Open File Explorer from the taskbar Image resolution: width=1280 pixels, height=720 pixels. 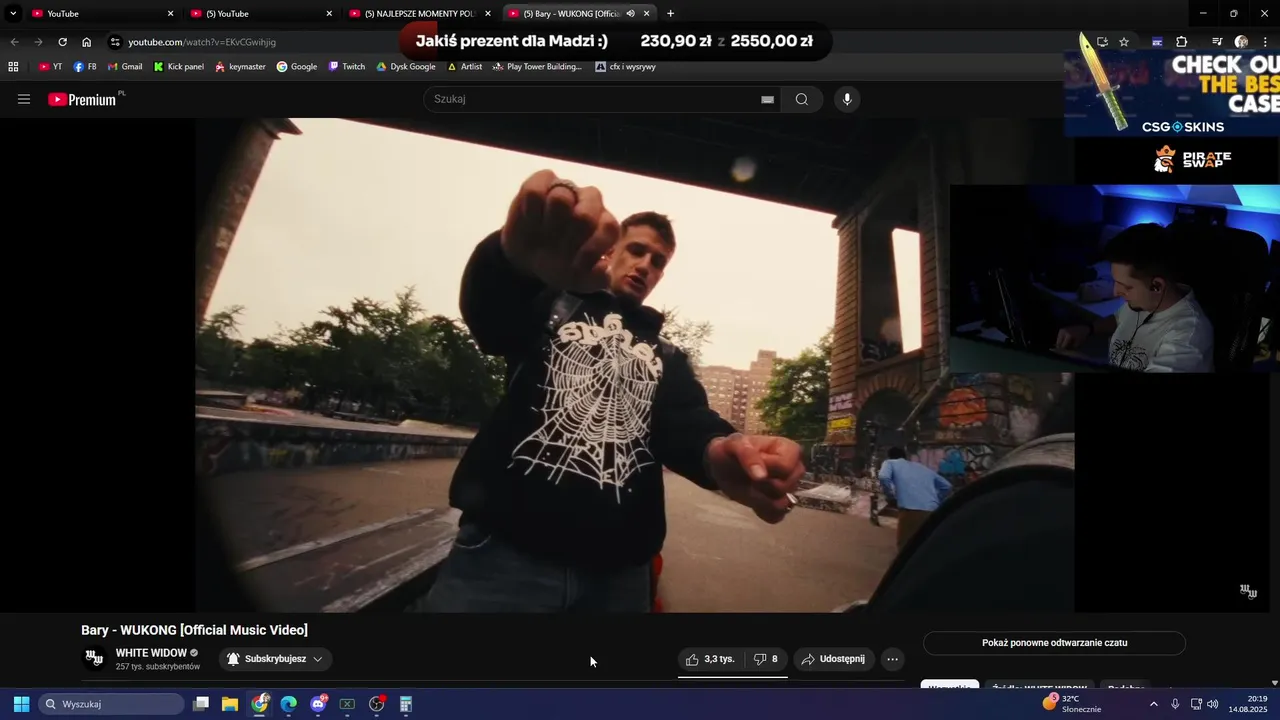230,704
